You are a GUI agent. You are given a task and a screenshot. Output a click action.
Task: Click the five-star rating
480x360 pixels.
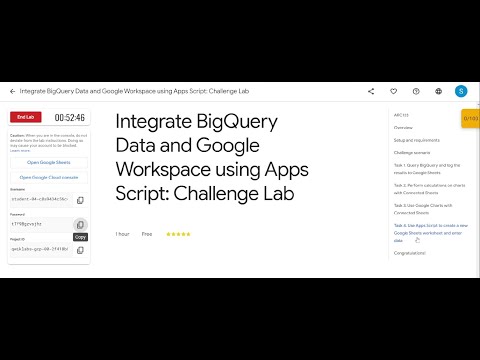(x=178, y=234)
